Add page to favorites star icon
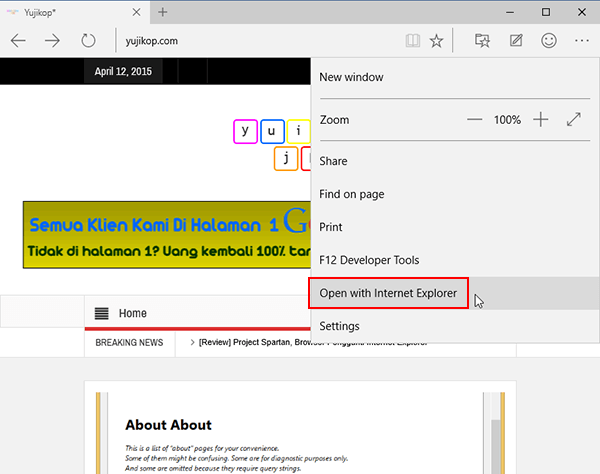The image size is (600, 474). click(436, 40)
